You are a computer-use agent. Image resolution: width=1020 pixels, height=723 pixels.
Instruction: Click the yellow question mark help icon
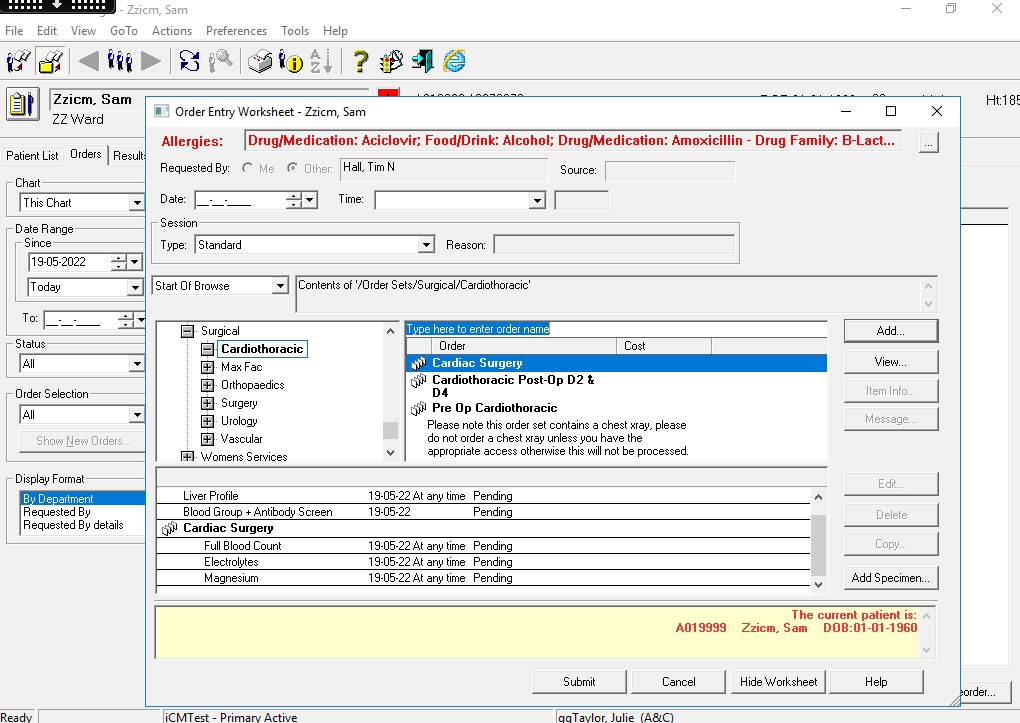pos(360,61)
